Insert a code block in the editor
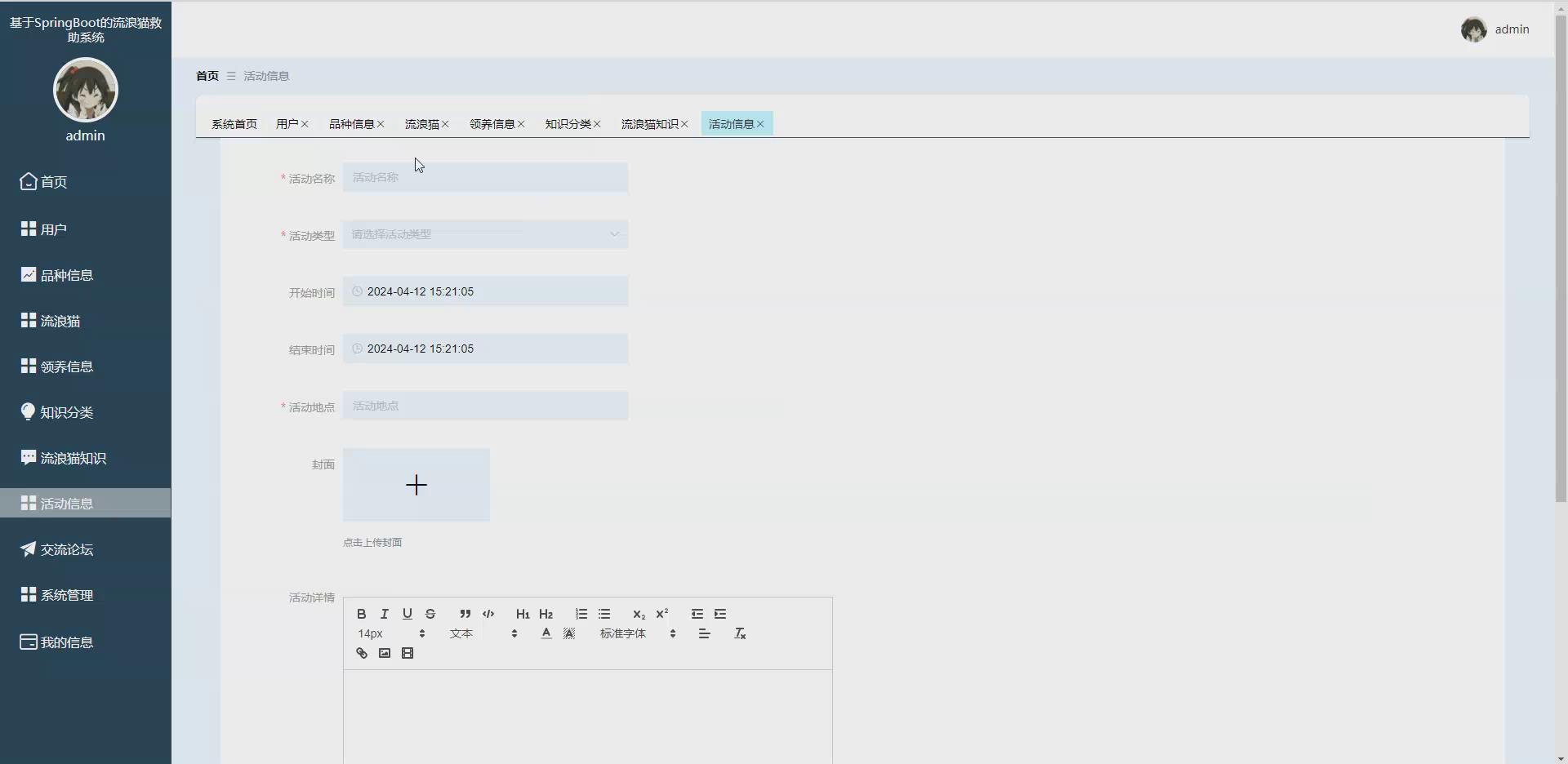The height and width of the screenshot is (764, 1568). [x=488, y=614]
